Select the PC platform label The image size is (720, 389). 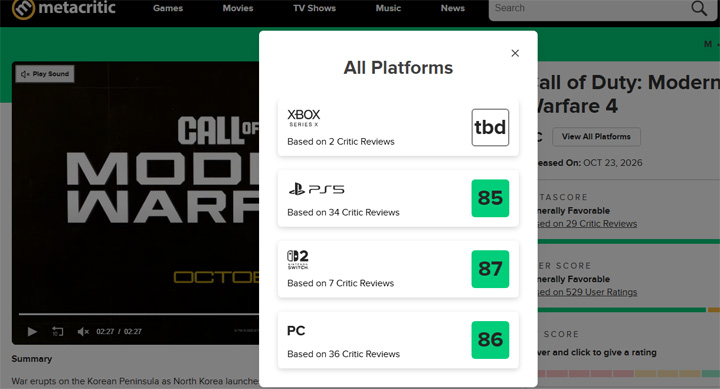tap(296, 331)
